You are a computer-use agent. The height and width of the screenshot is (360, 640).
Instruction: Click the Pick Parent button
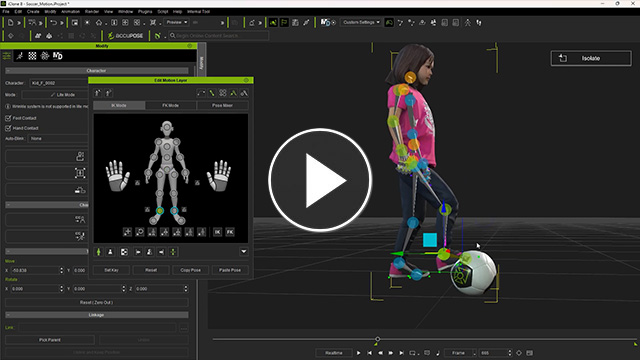pos(50,340)
